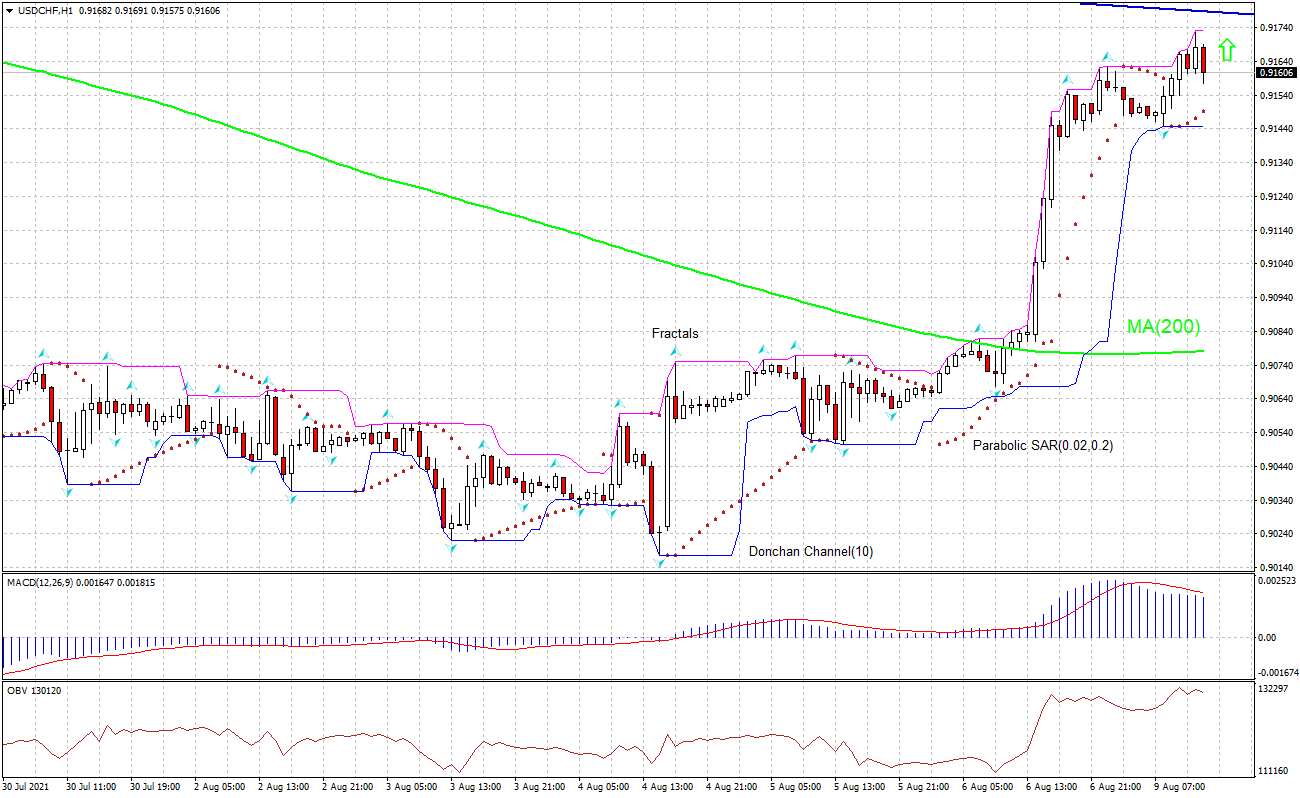Click OBV scale value 111160
Image resolution: width=1300 pixels, height=798 pixels.
point(1272,771)
